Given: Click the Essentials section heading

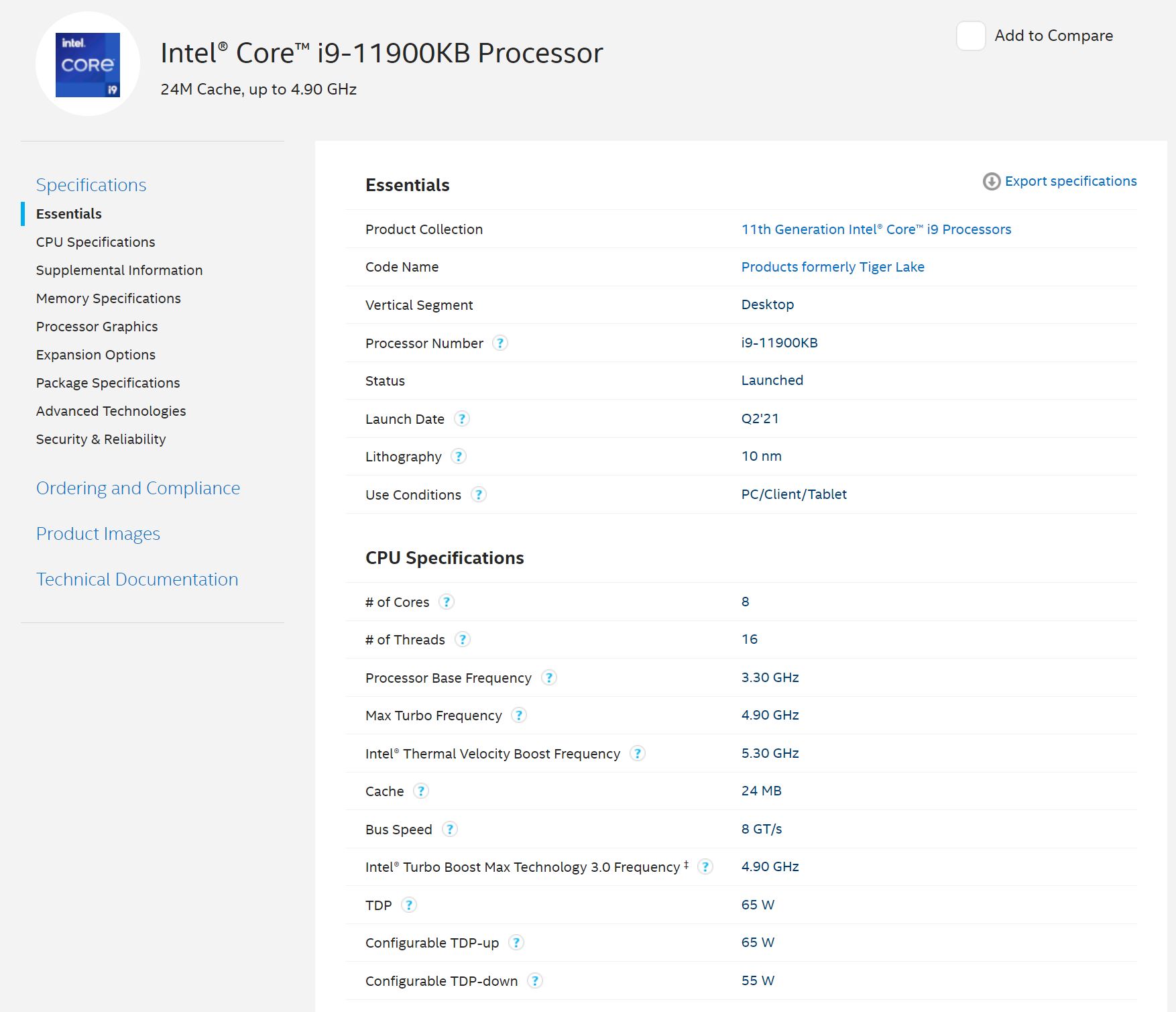Looking at the screenshot, I should pyautogui.click(x=408, y=185).
